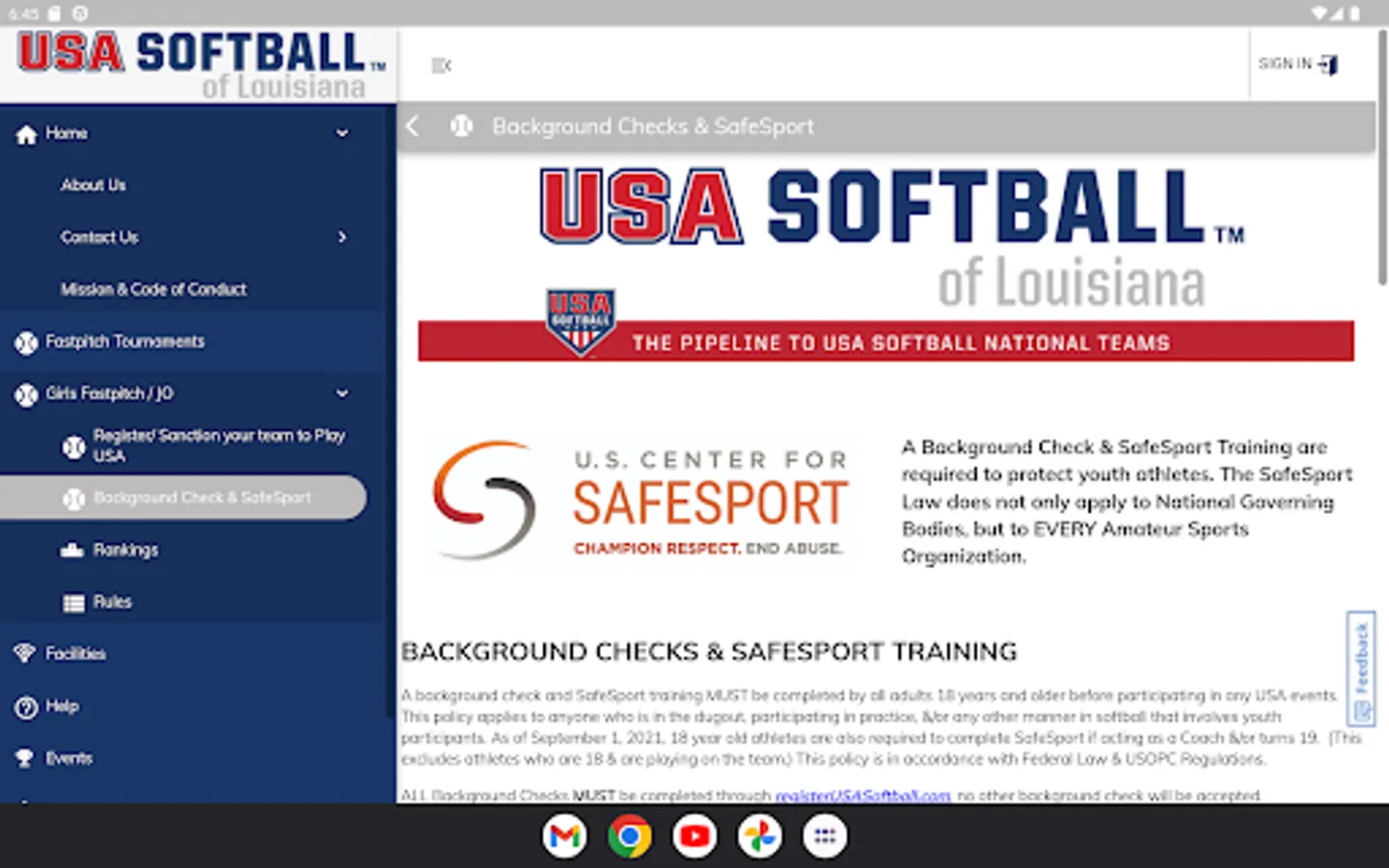Open the Feedback side tab
Image resolution: width=1389 pixels, height=868 pixels.
point(1363,667)
